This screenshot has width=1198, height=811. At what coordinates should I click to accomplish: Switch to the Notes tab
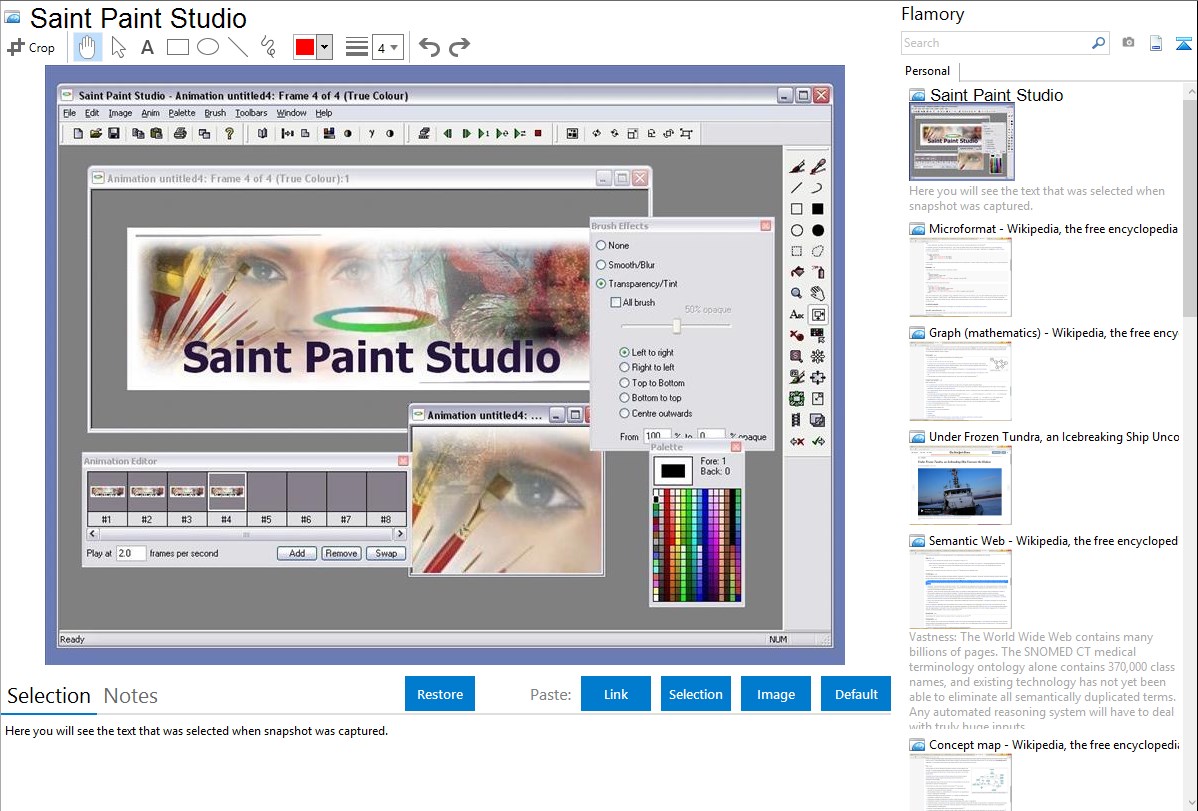click(x=130, y=696)
